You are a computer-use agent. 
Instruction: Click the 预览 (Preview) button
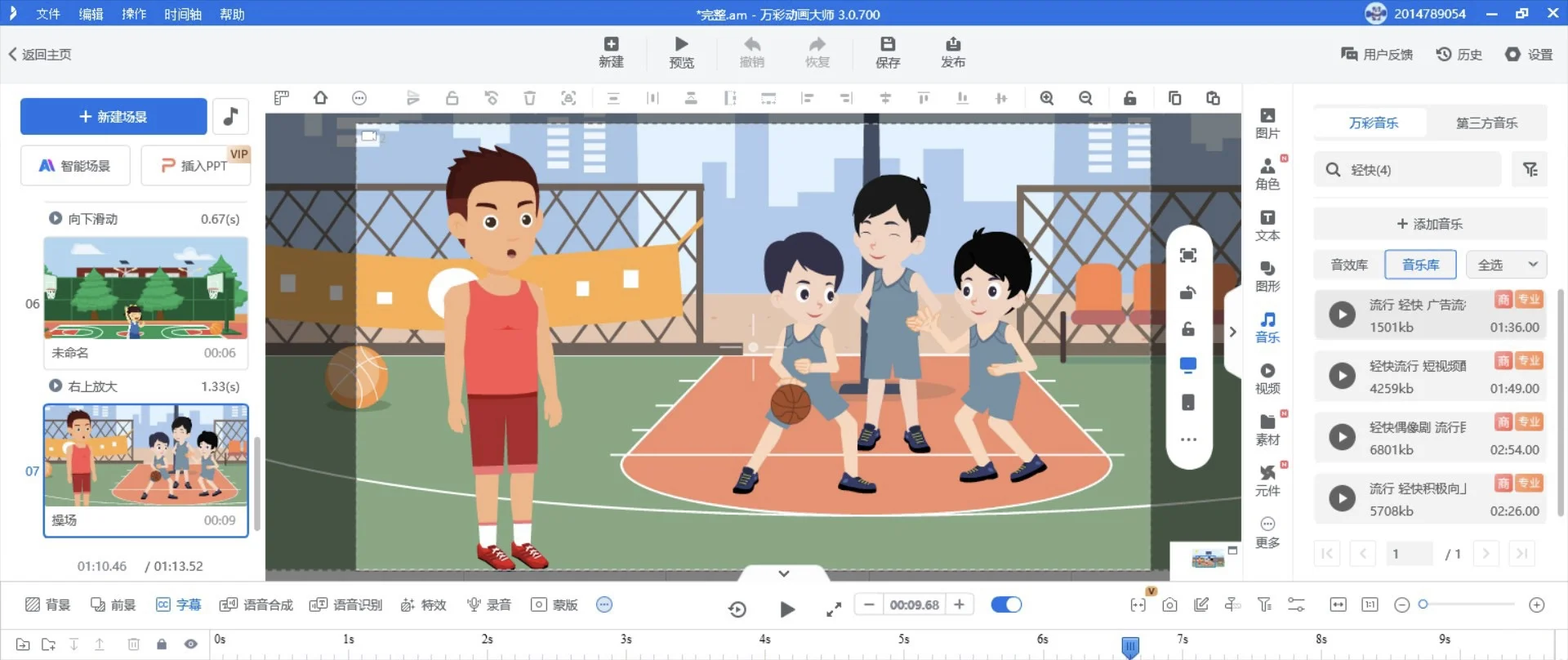coord(681,52)
